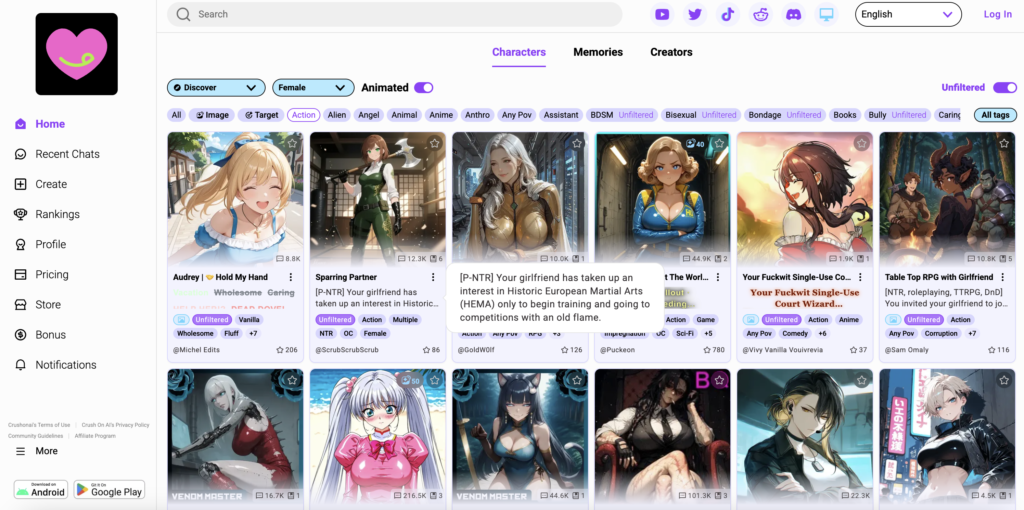The image size is (1024, 510).
Task: Open Crushon.ai's Terms of Use link
Action: (39, 425)
